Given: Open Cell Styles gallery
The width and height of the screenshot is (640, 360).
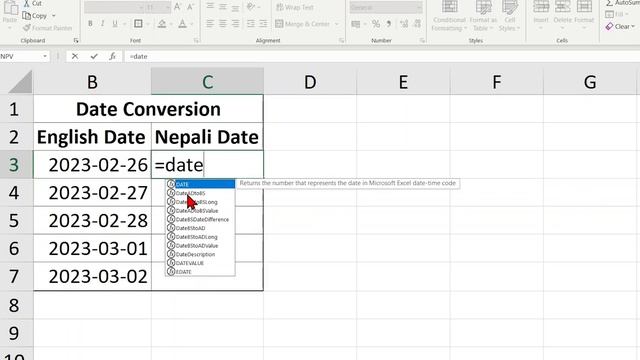Looking at the screenshot, I should coord(510,16).
